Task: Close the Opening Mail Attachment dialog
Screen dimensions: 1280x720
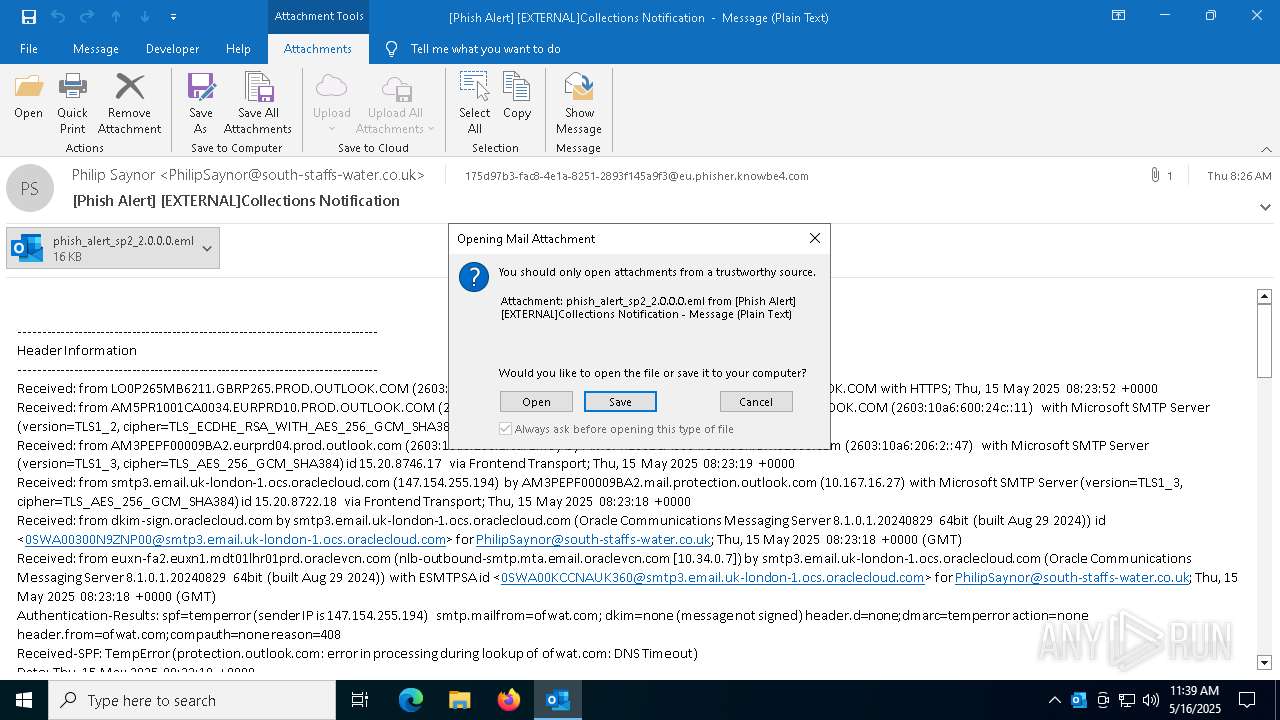Action: tap(815, 238)
